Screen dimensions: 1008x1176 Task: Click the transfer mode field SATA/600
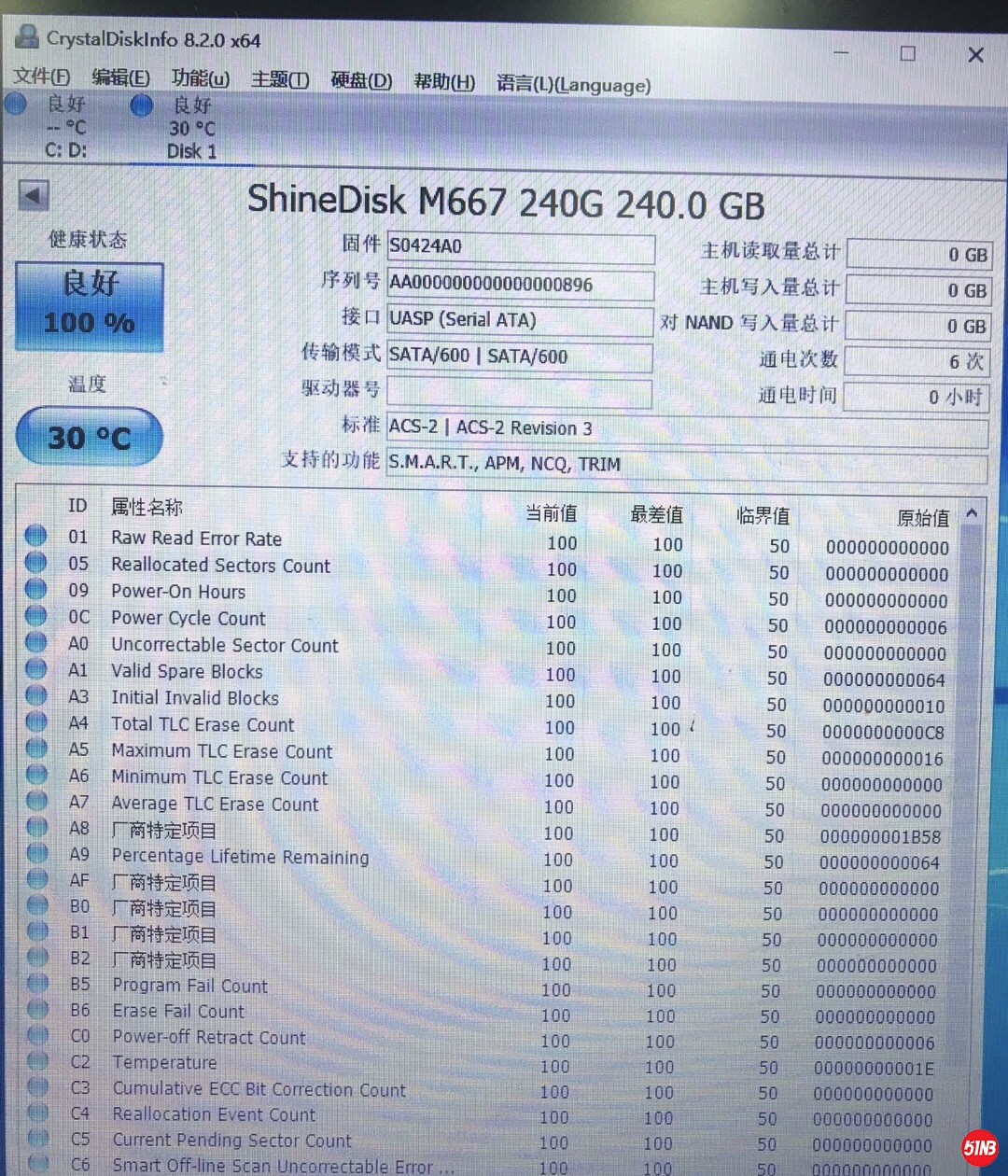tap(520, 356)
